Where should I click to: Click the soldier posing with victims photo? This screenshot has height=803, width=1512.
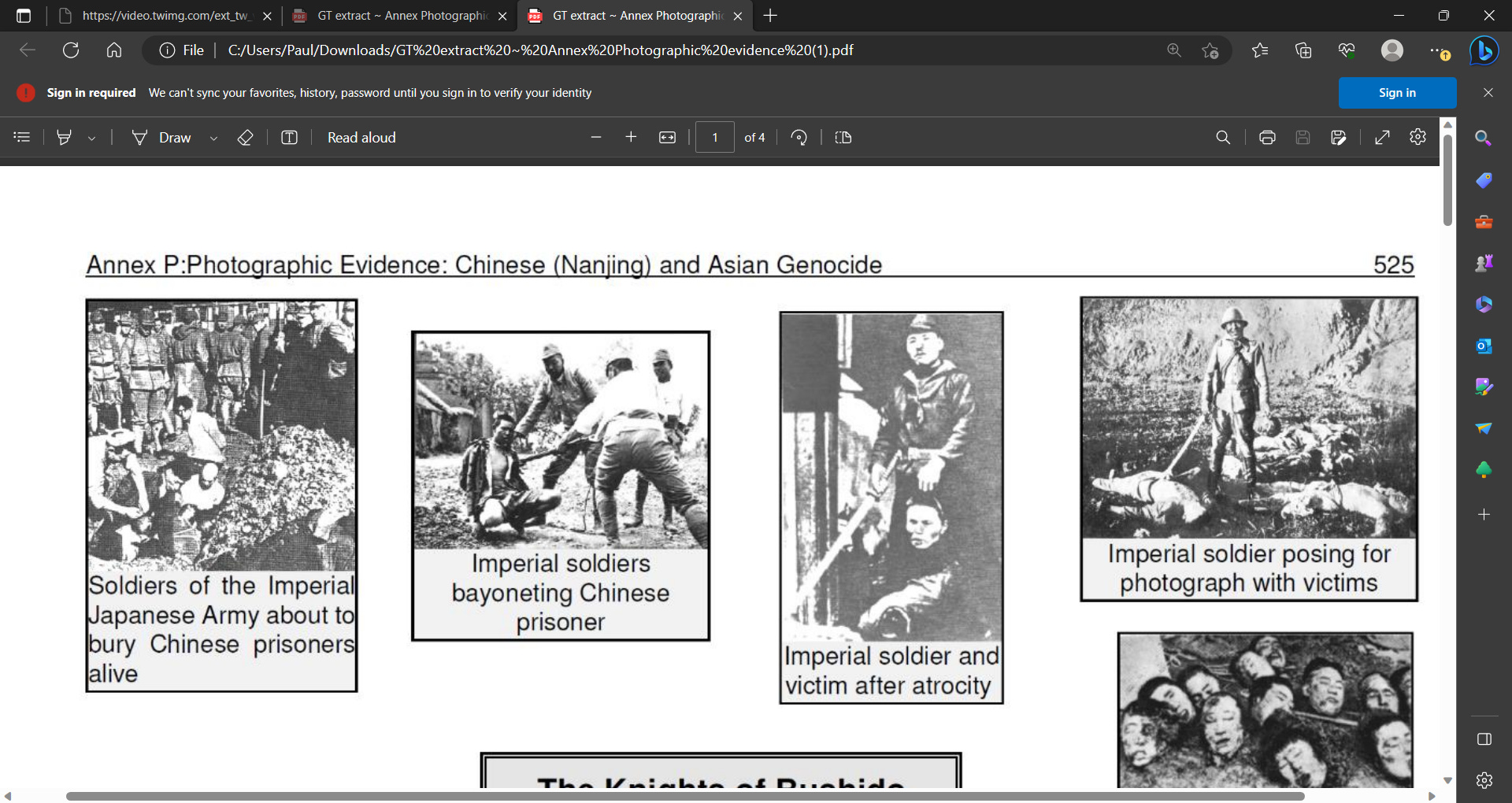tap(1249, 418)
